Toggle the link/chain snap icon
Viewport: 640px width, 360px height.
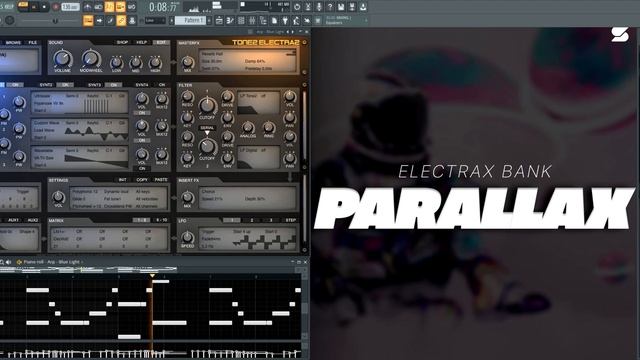(x=121, y=20)
